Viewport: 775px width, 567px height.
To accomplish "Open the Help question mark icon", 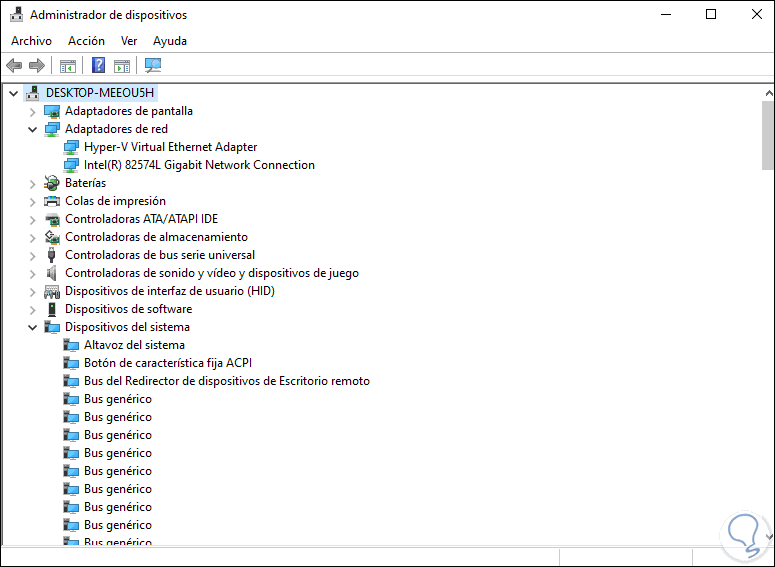I will tap(98, 65).
